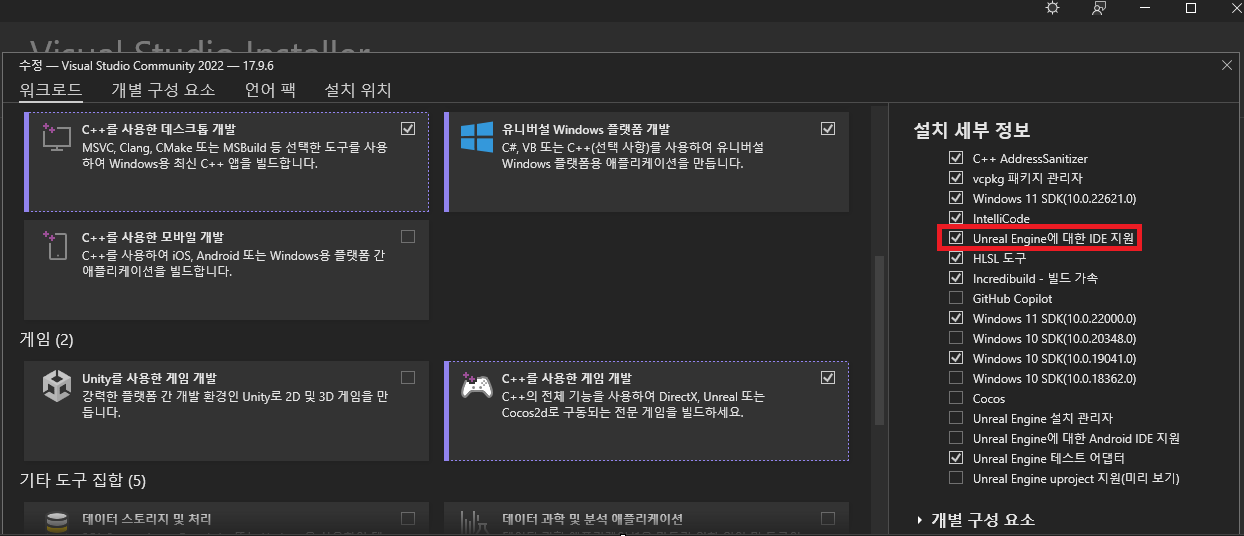Image resolution: width=1244 pixels, height=536 pixels.
Task: Enable GitHub Copilot component
Action: tap(956, 298)
